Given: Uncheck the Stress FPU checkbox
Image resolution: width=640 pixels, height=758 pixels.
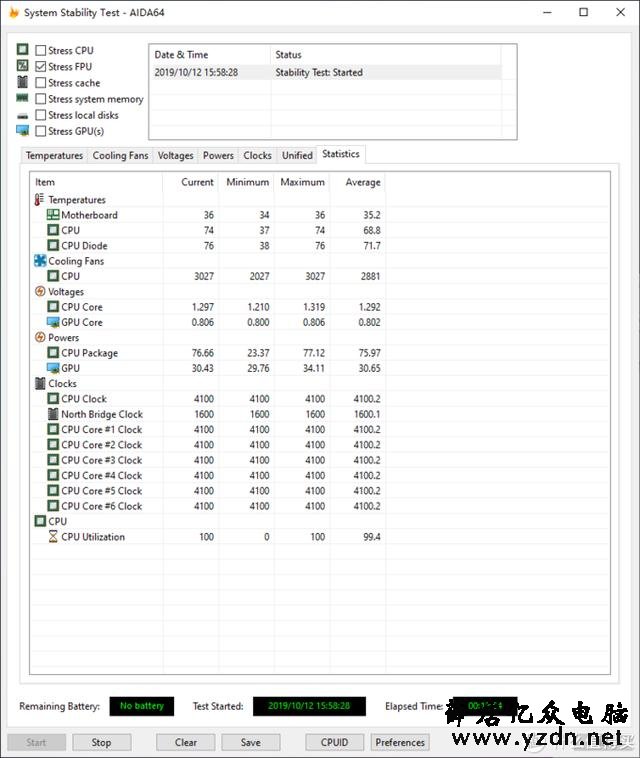Looking at the screenshot, I should (x=41, y=66).
